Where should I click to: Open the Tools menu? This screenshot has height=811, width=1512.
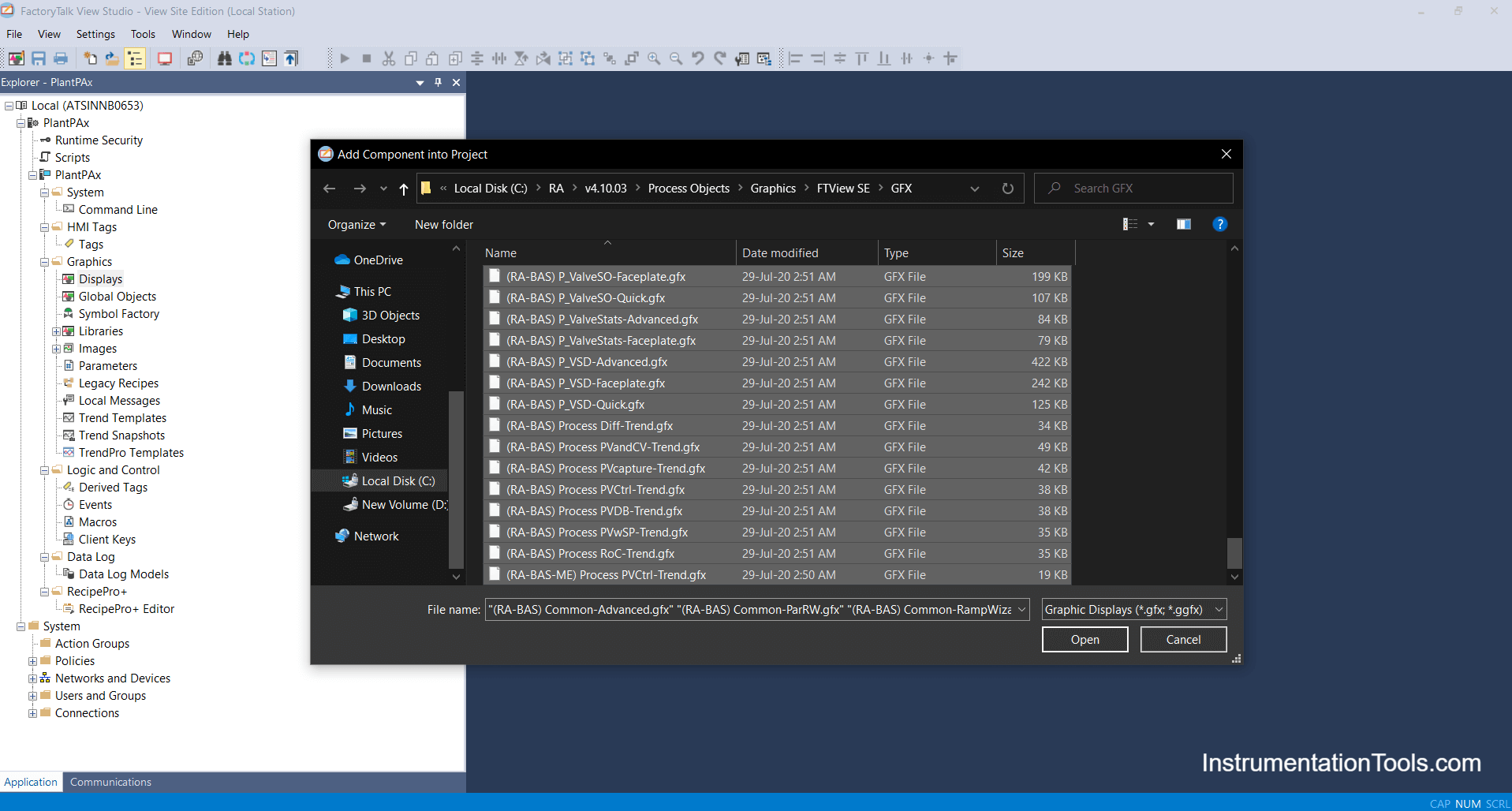[x=143, y=34]
